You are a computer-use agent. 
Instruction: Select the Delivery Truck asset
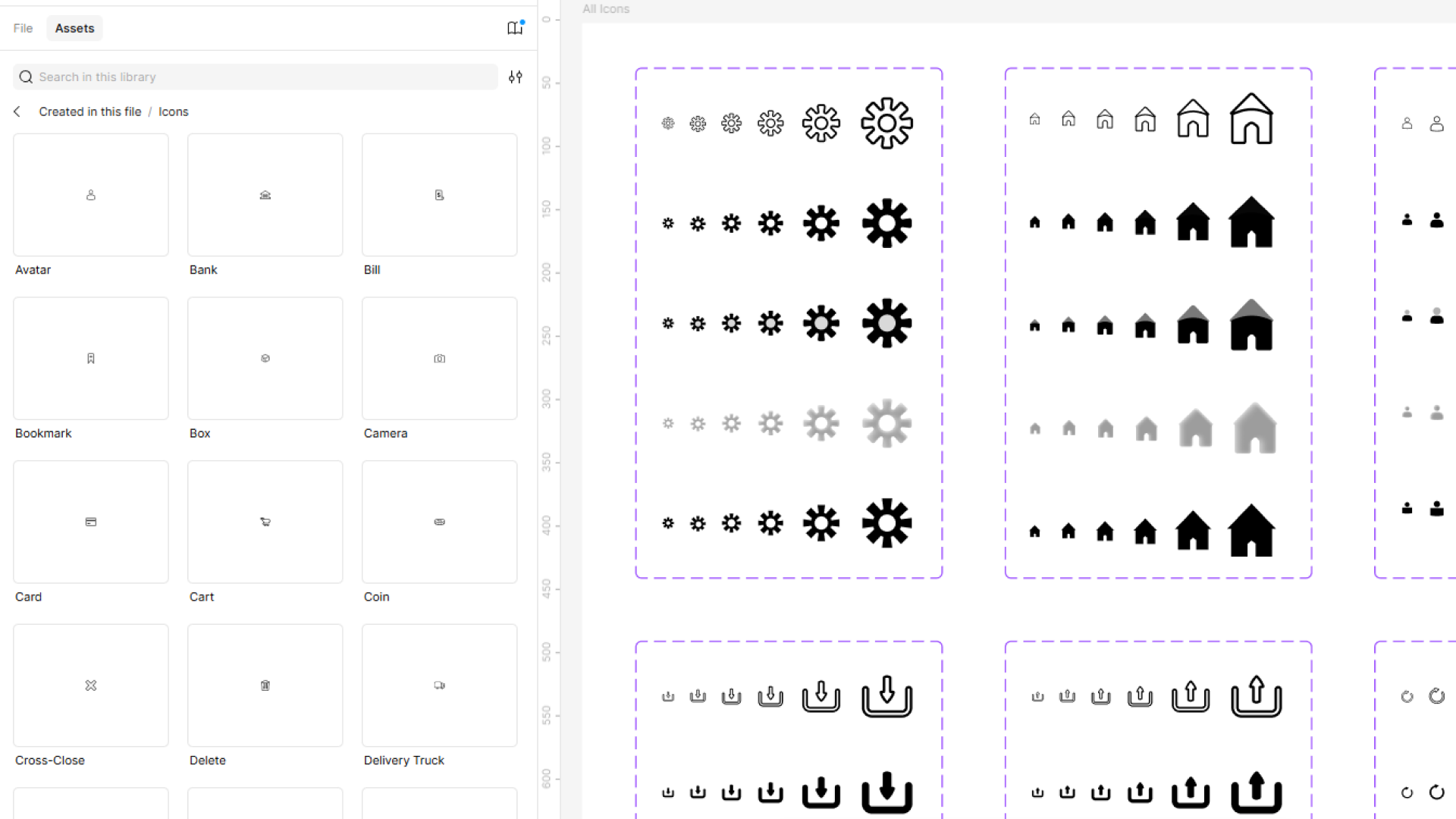440,686
